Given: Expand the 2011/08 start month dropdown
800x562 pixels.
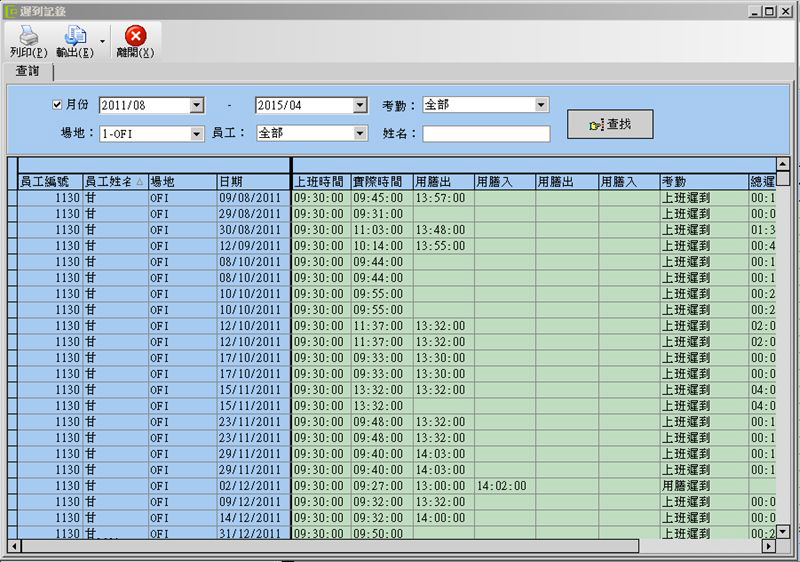Looking at the screenshot, I should click(196, 105).
